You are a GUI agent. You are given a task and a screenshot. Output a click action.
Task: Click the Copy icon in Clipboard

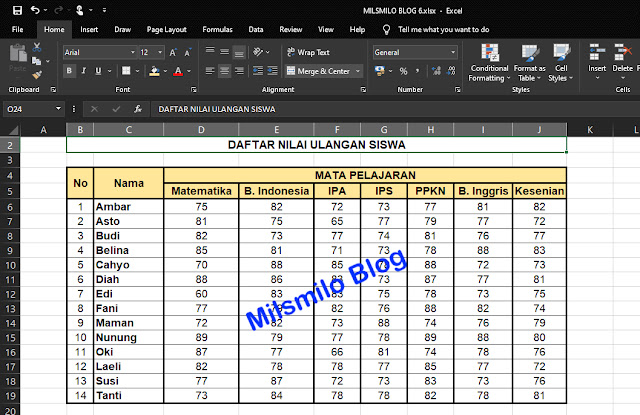click(x=37, y=61)
